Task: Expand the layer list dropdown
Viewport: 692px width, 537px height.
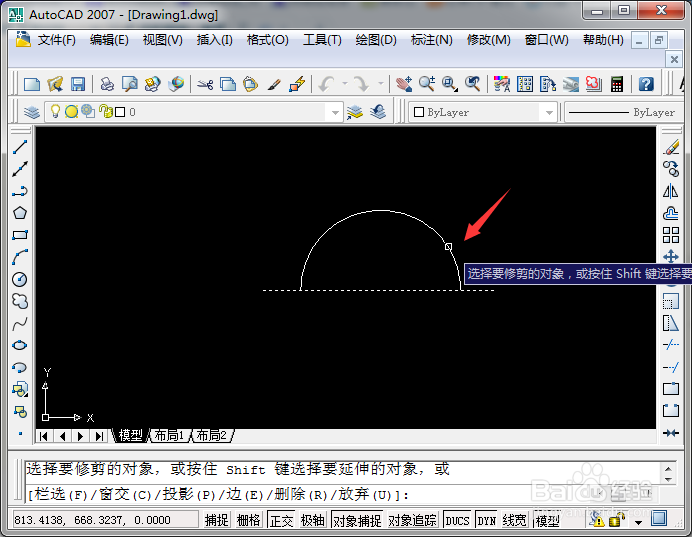Action: point(335,113)
